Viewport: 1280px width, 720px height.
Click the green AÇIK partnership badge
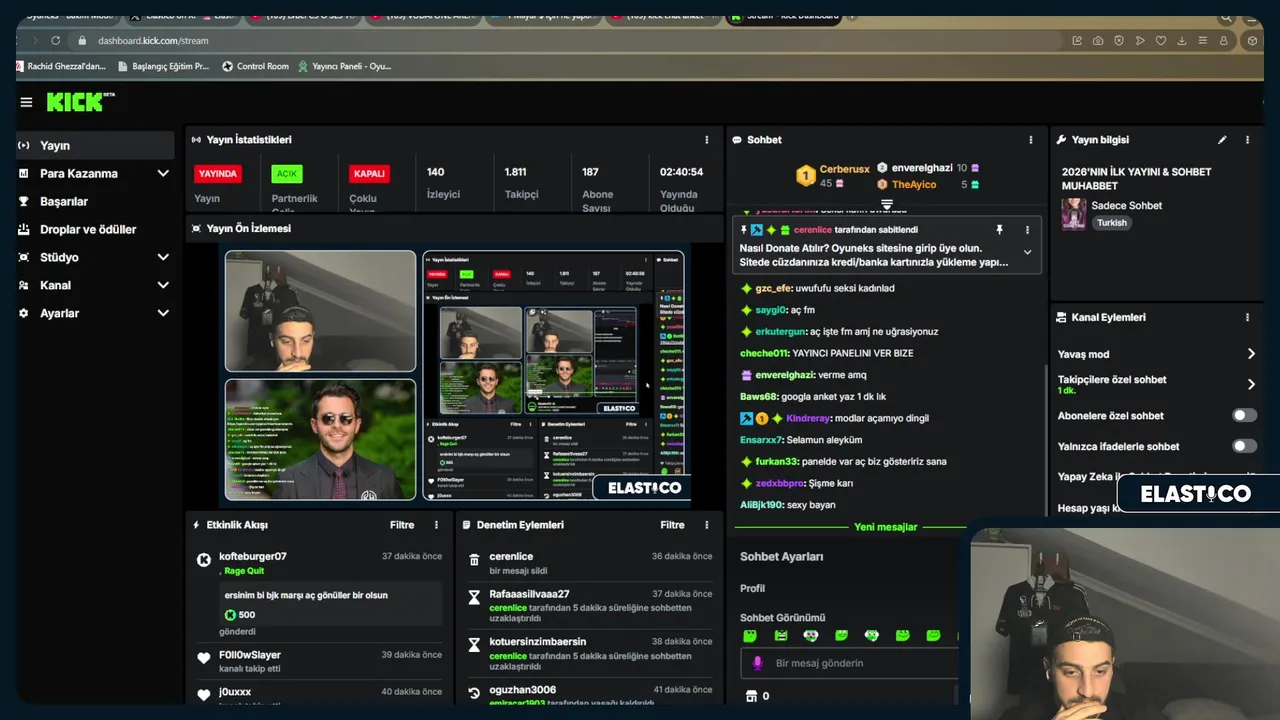287,173
